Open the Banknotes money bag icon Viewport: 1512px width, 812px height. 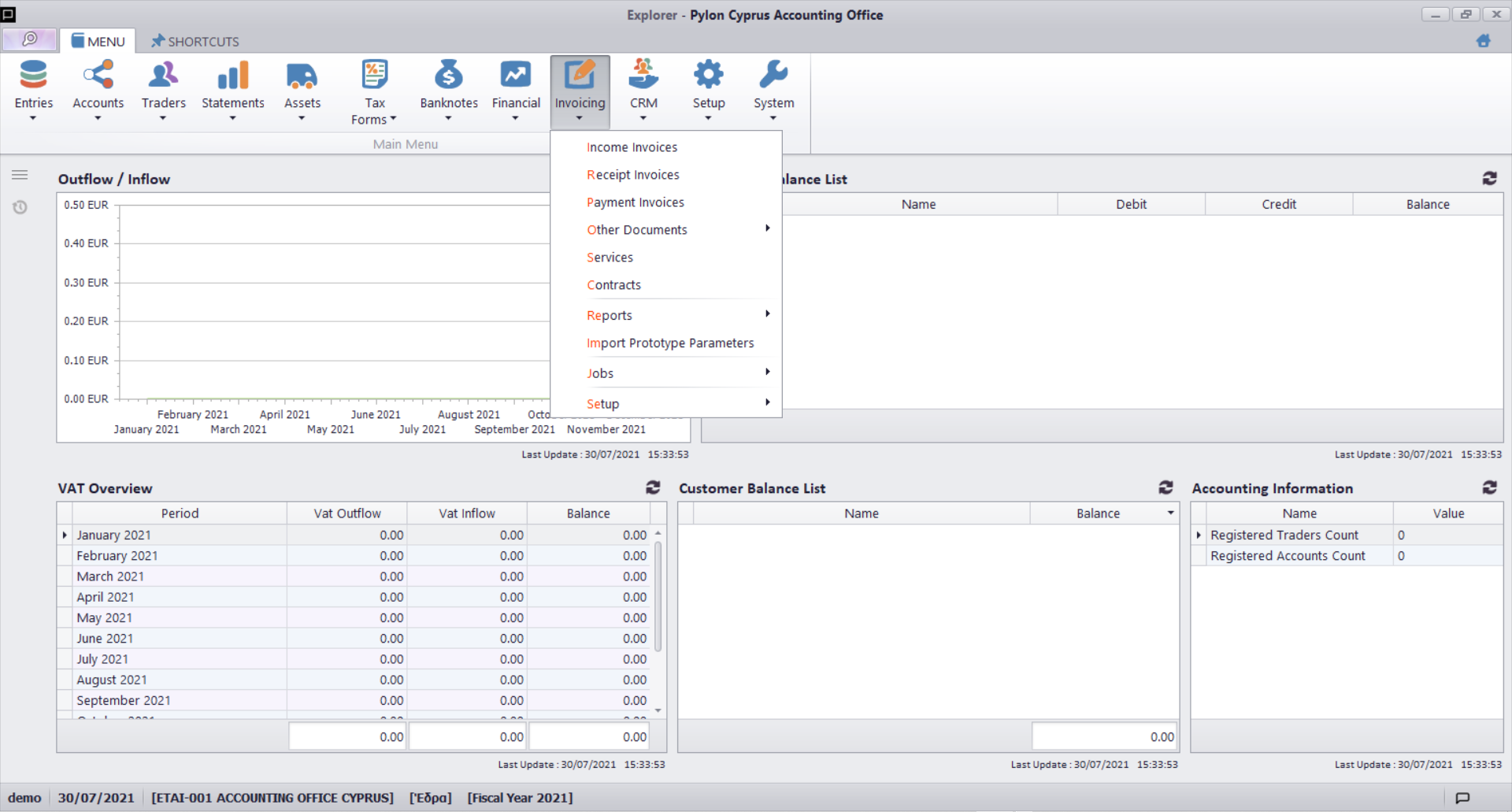pos(448,76)
